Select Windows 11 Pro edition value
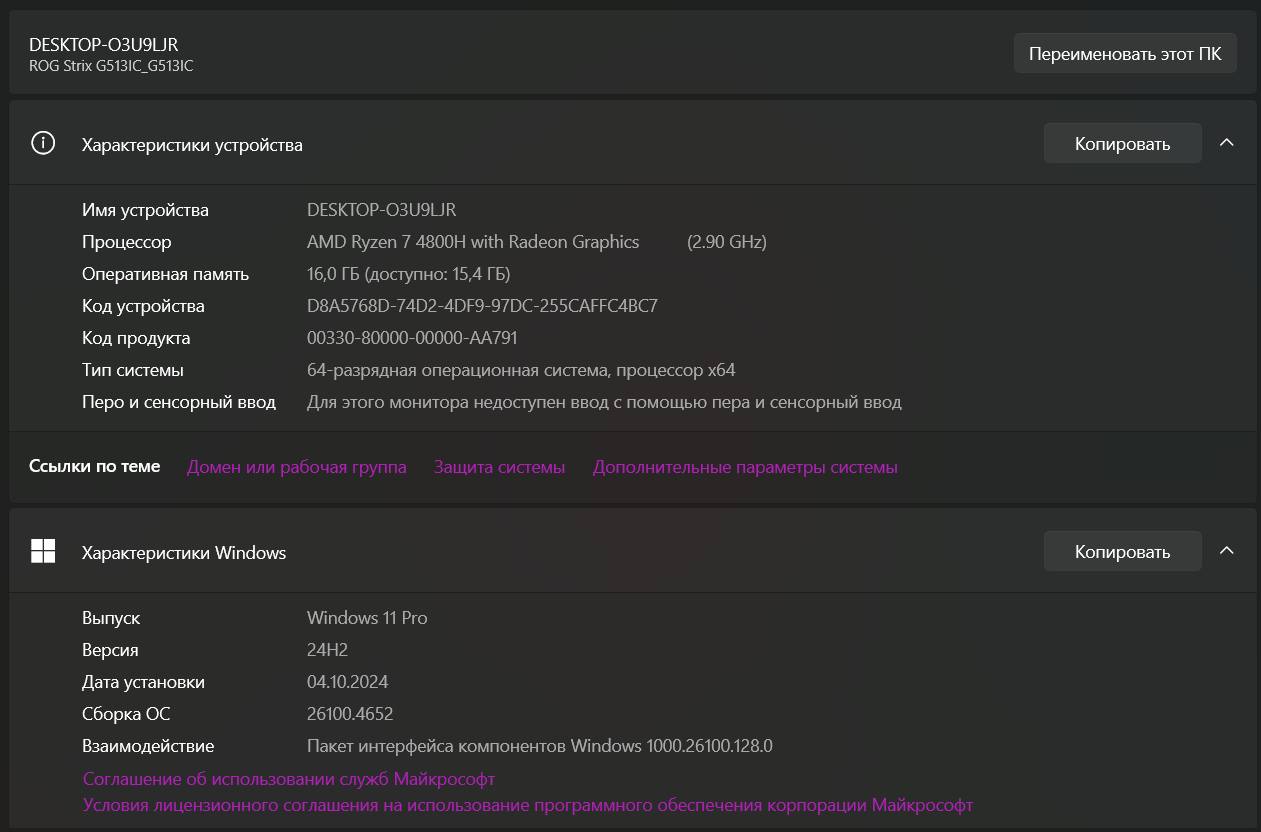This screenshot has width=1261, height=832. point(367,618)
